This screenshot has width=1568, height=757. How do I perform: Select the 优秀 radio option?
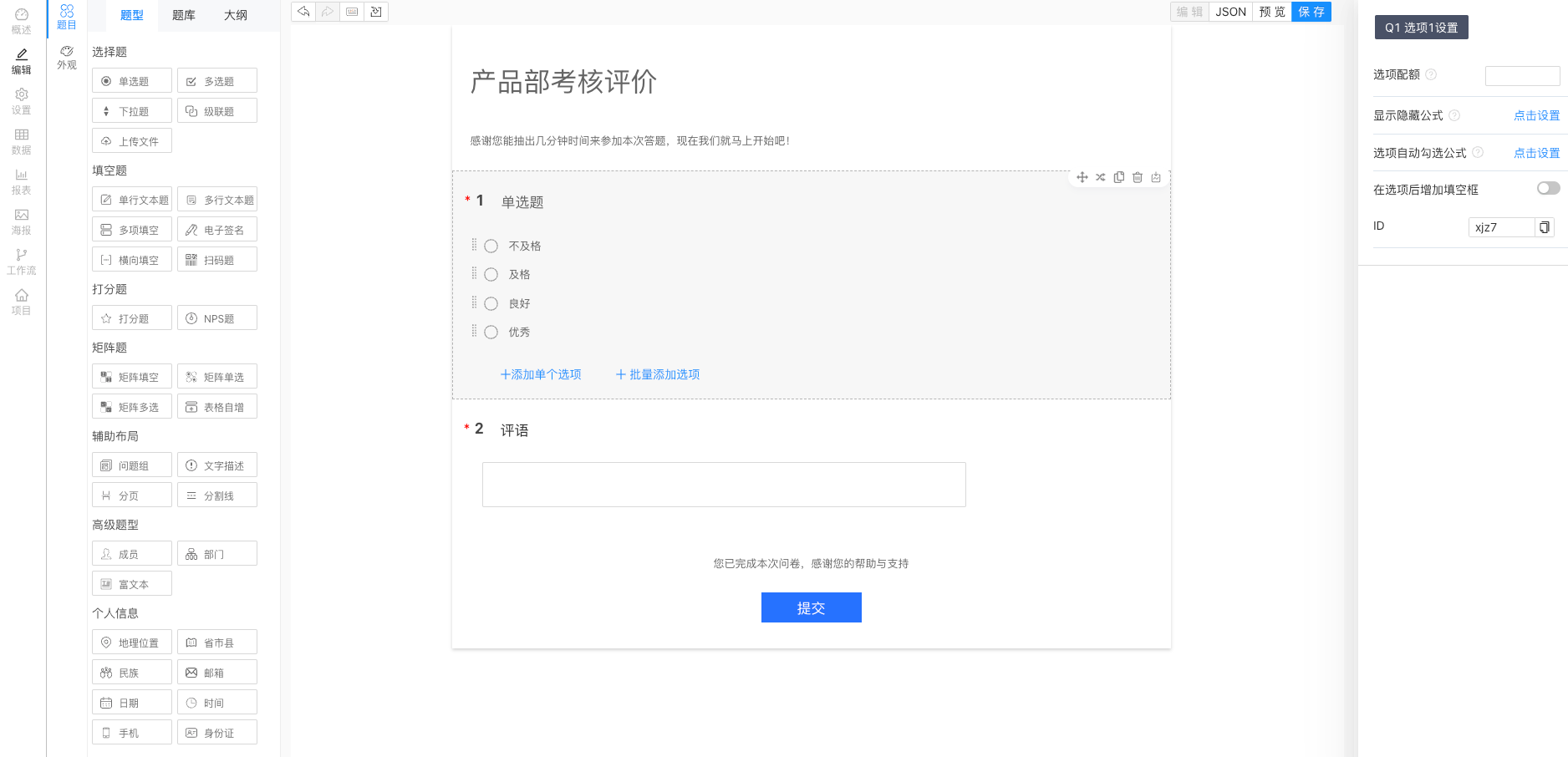[x=491, y=332]
